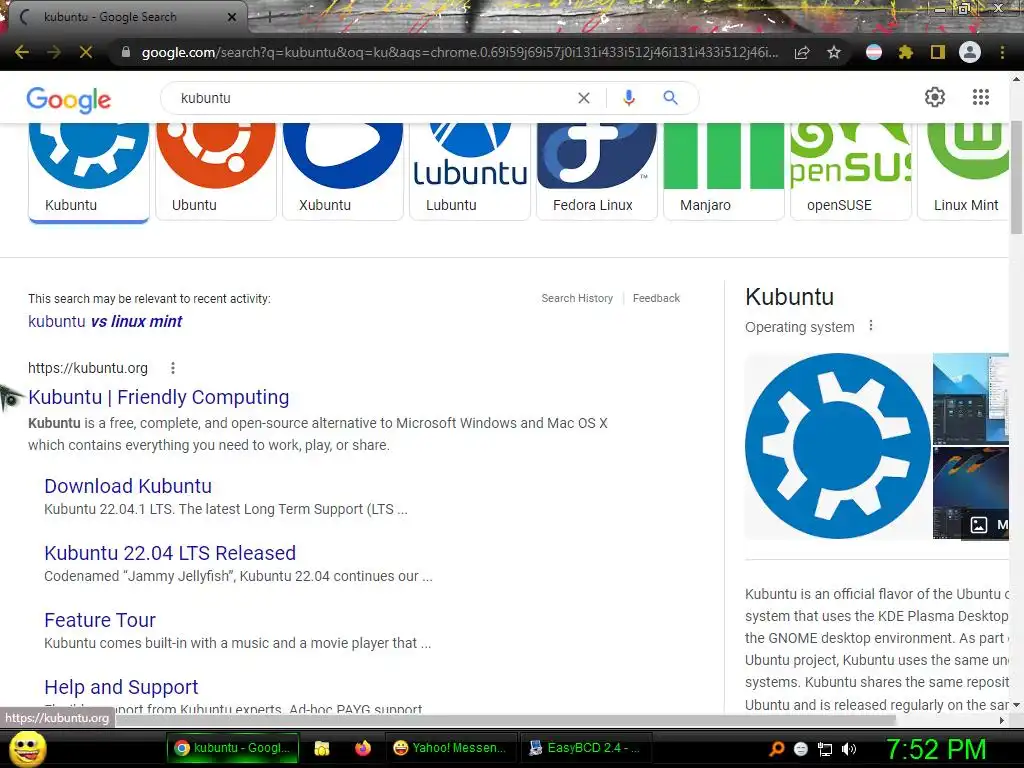Submit search with magnifier icon
This screenshot has height=768, width=1024.
(670, 98)
